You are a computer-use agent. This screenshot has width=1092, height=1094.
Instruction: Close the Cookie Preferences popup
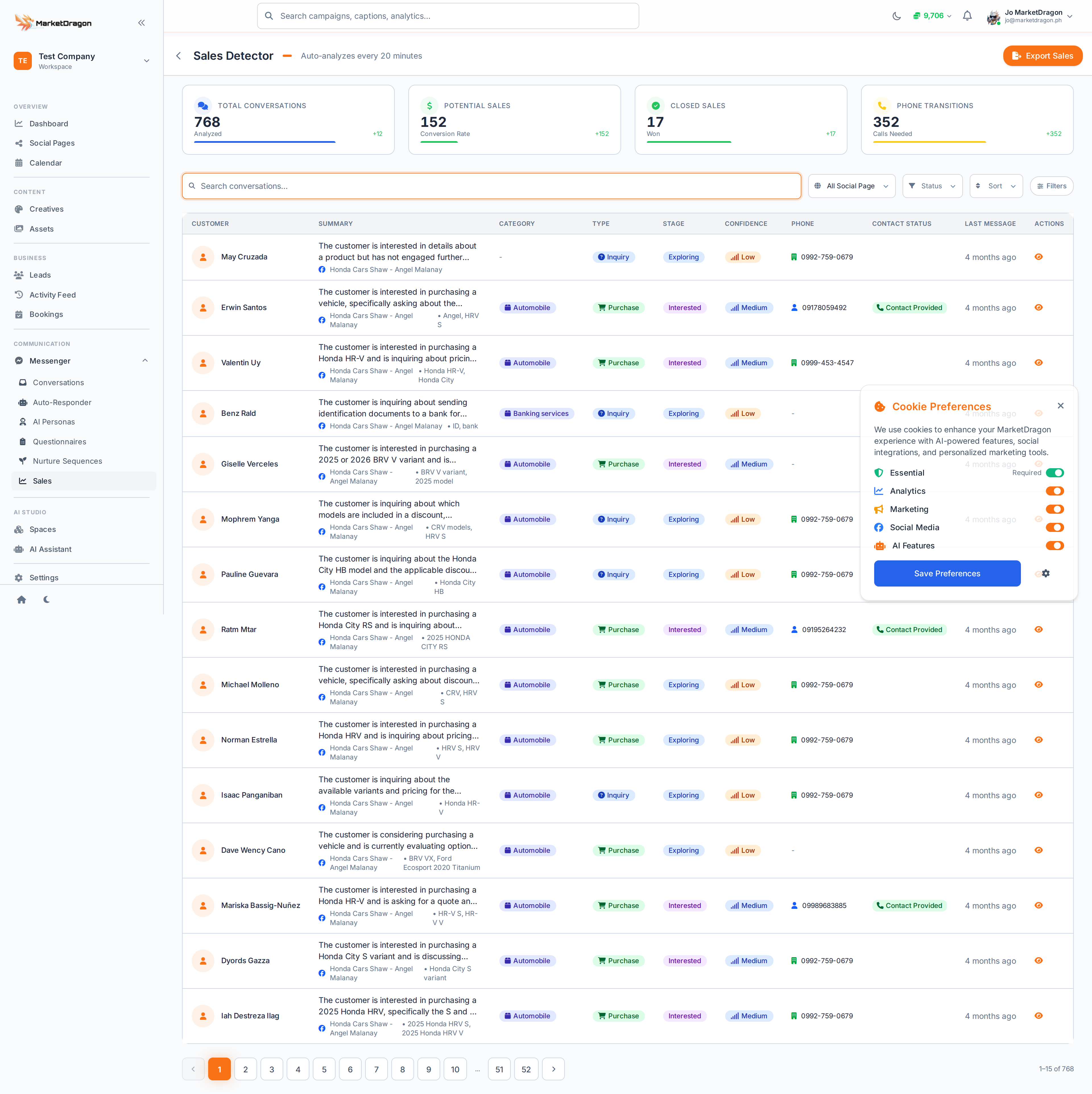coord(1060,405)
